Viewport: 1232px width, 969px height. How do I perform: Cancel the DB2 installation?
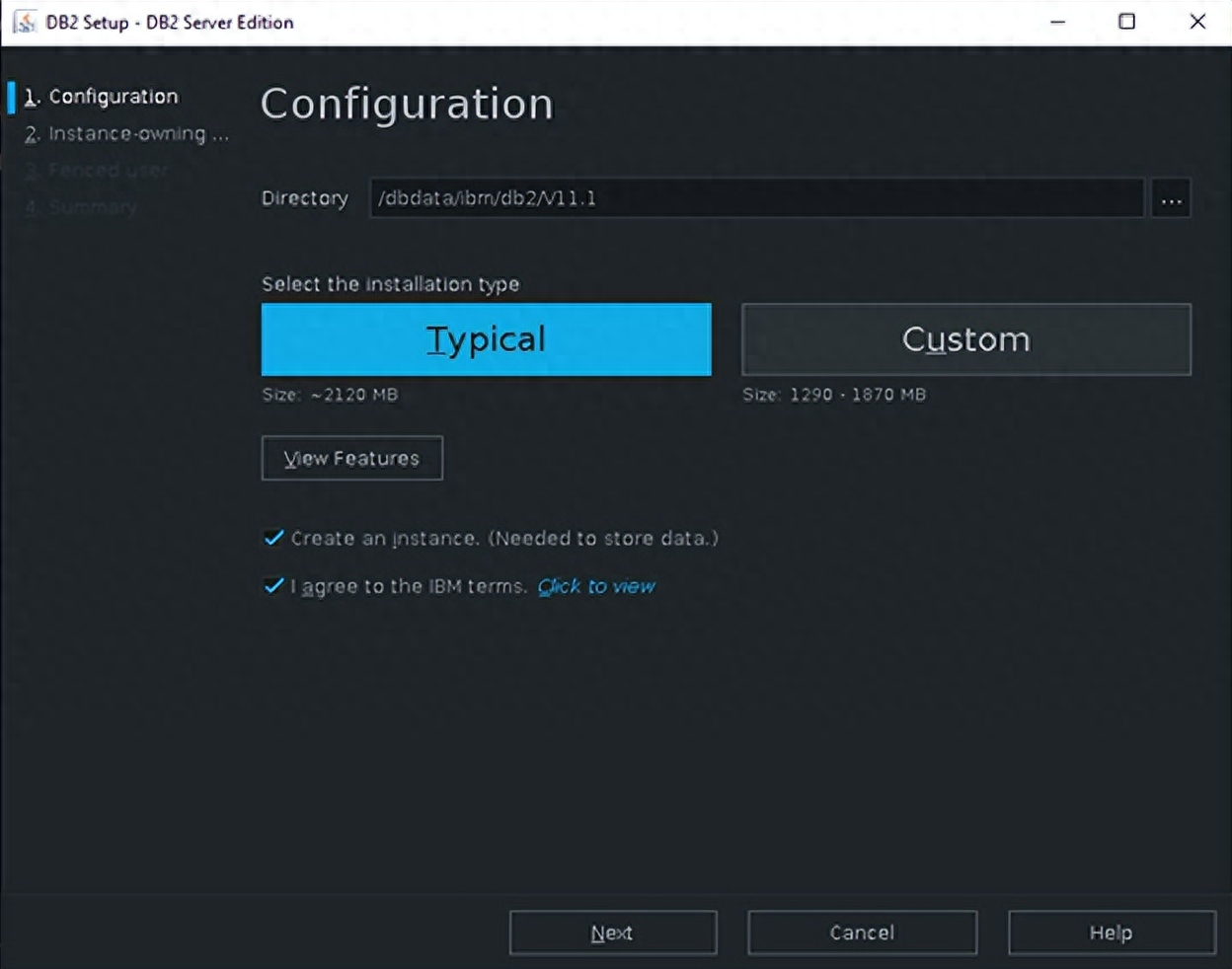tap(862, 932)
